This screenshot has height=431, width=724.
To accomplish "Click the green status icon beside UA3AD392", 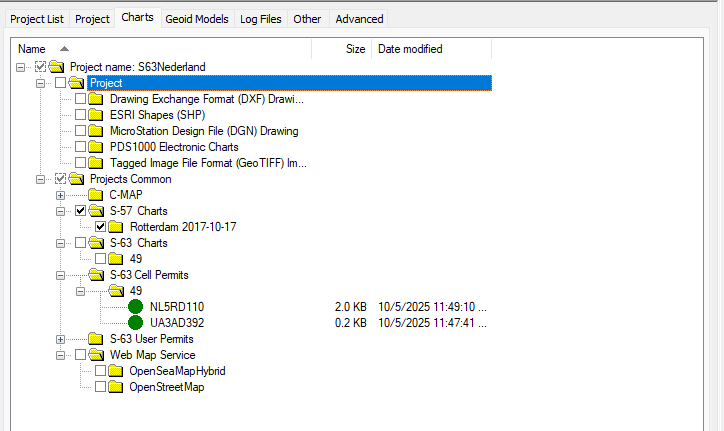I will [135, 323].
